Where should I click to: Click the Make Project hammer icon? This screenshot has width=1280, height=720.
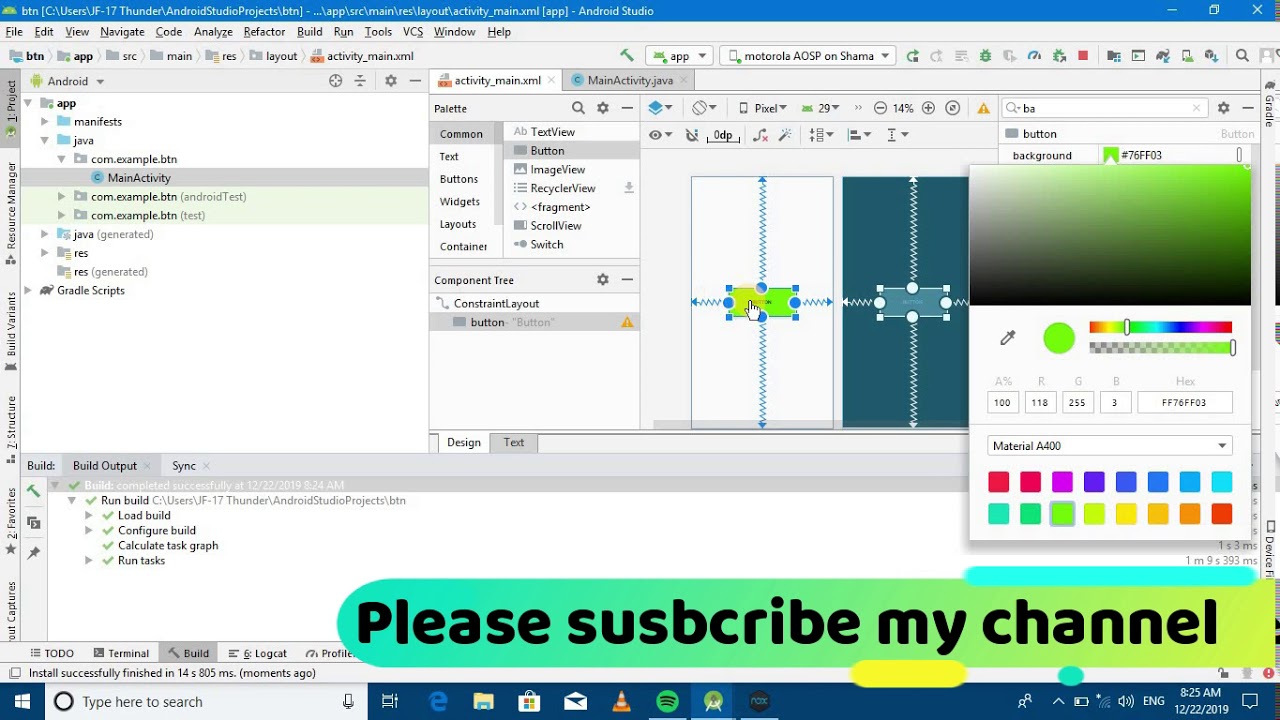click(x=627, y=56)
